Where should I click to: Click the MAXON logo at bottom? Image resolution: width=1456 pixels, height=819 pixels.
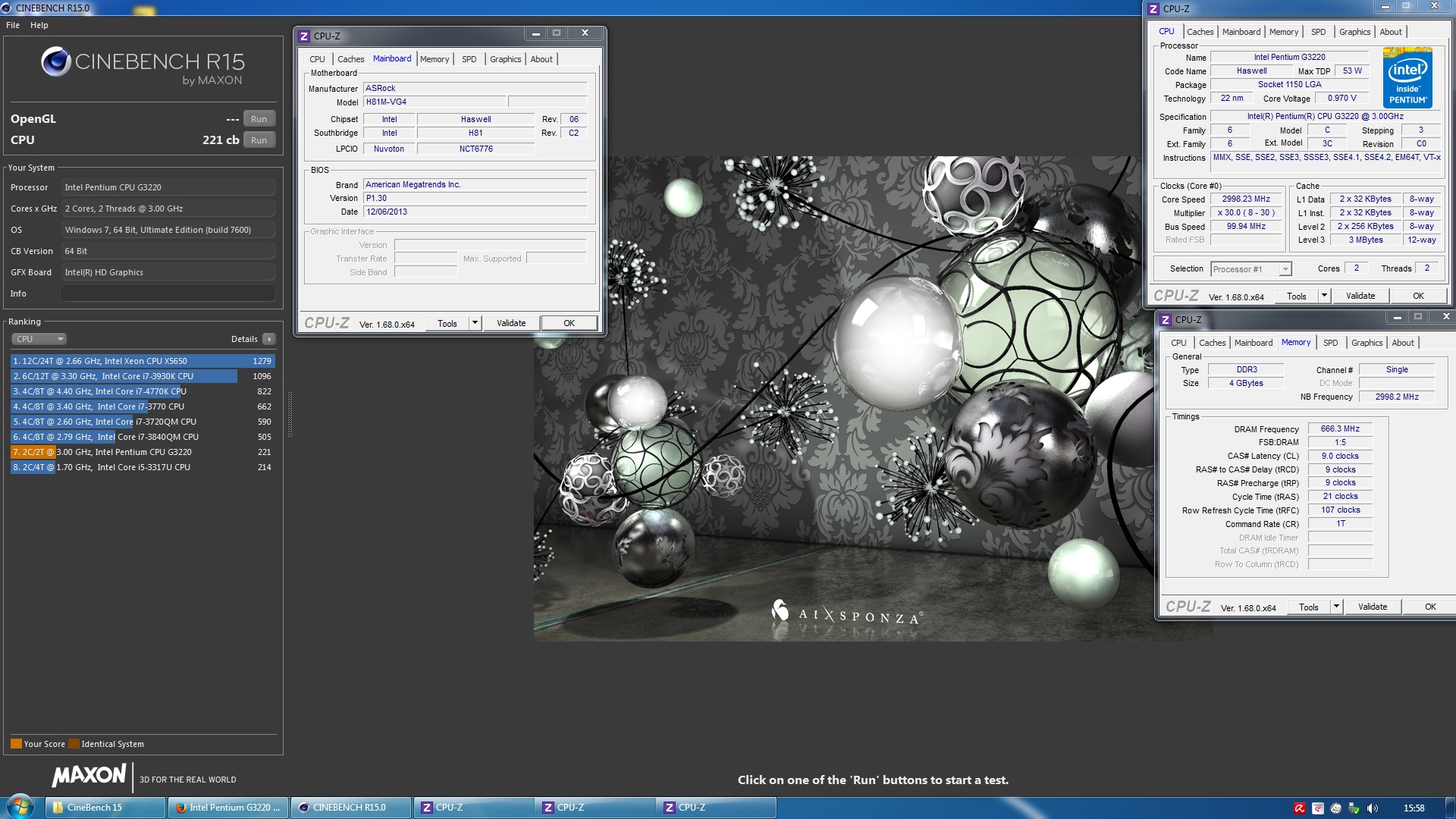89,775
